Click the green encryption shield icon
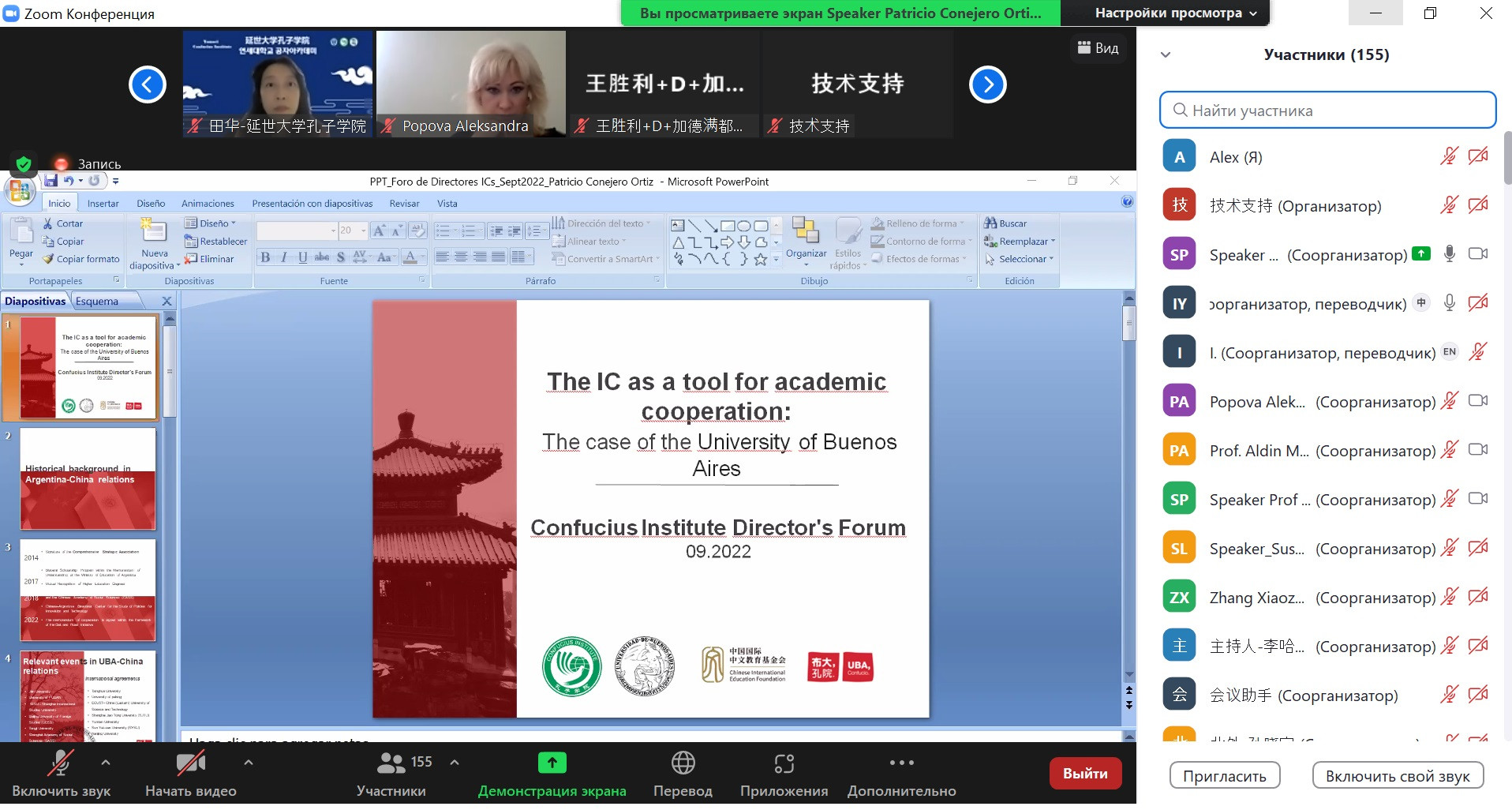The width and height of the screenshot is (1512, 810). tap(24, 163)
